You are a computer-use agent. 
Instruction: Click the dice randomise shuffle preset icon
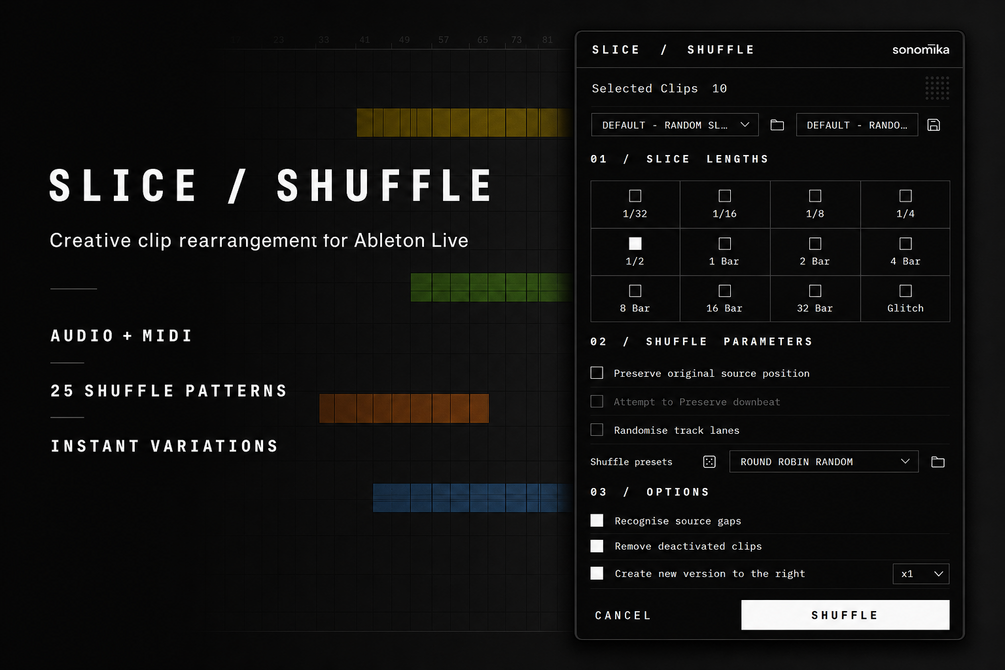pyautogui.click(x=709, y=462)
